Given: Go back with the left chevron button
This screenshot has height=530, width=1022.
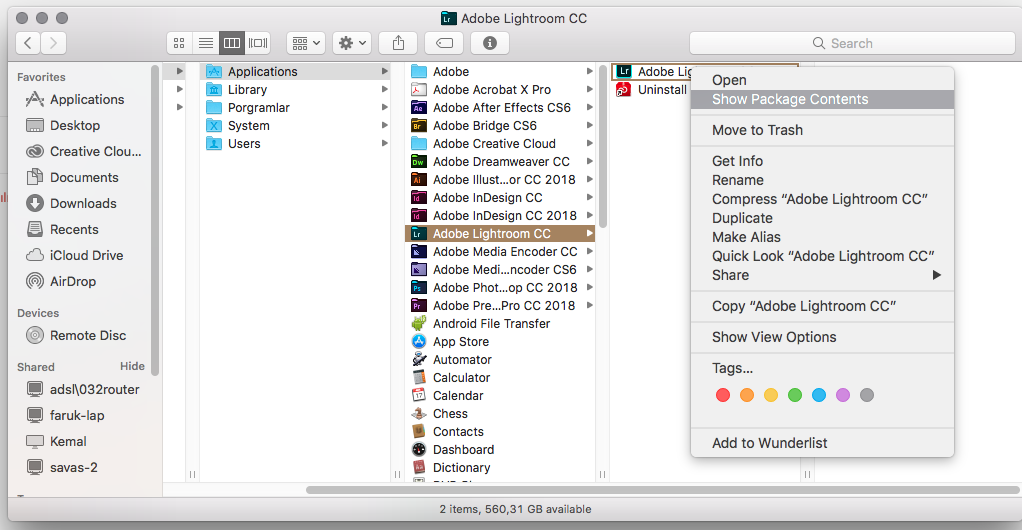Looking at the screenshot, I should (x=27, y=43).
